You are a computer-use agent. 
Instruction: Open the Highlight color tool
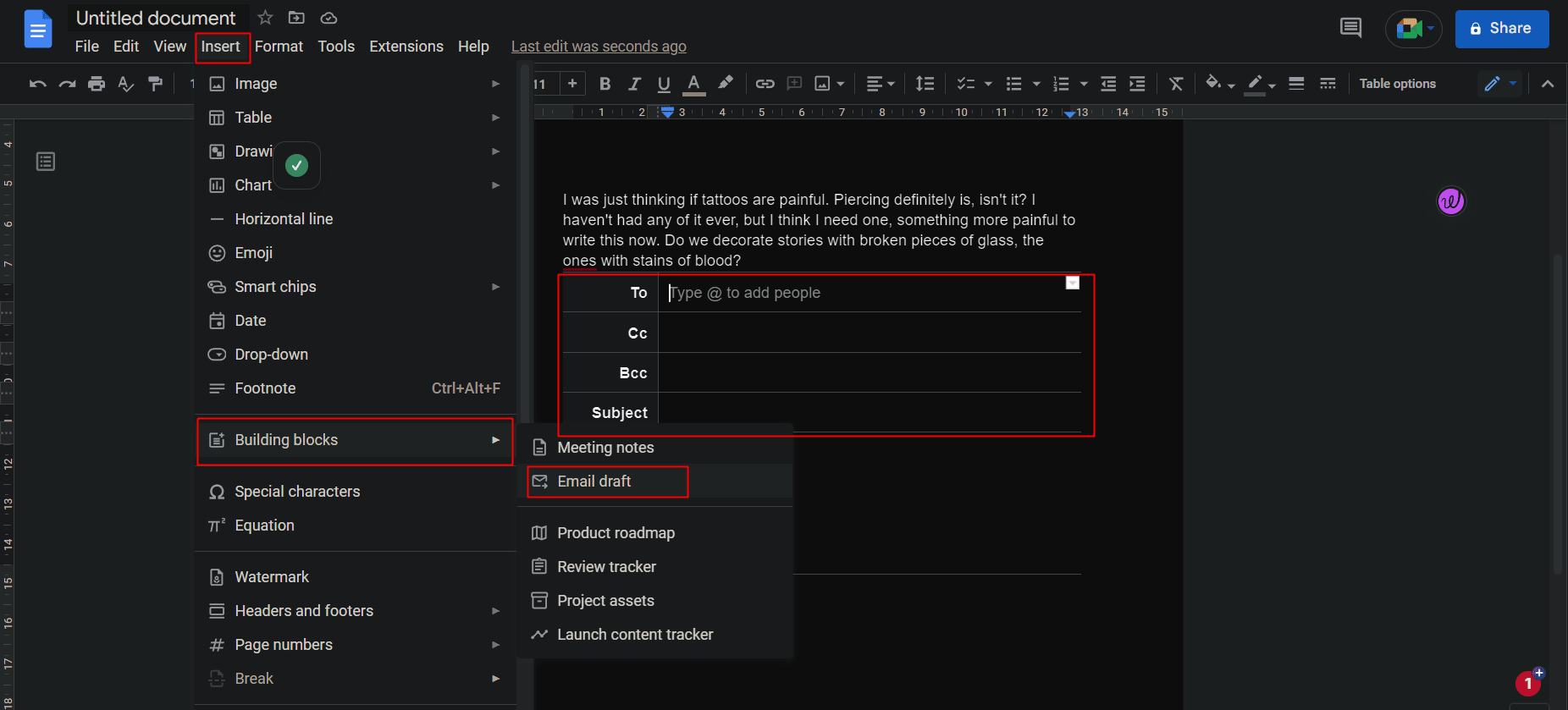click(726, 83)
